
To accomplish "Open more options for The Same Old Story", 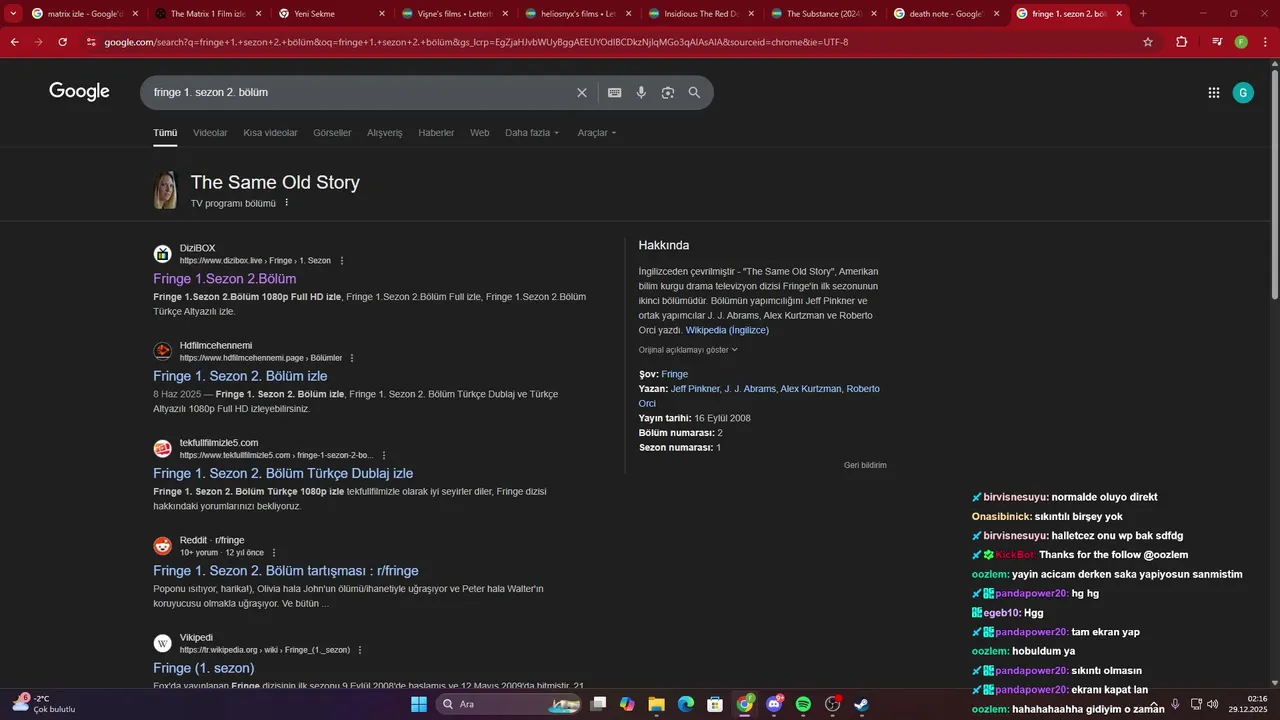I will (286, 203).
